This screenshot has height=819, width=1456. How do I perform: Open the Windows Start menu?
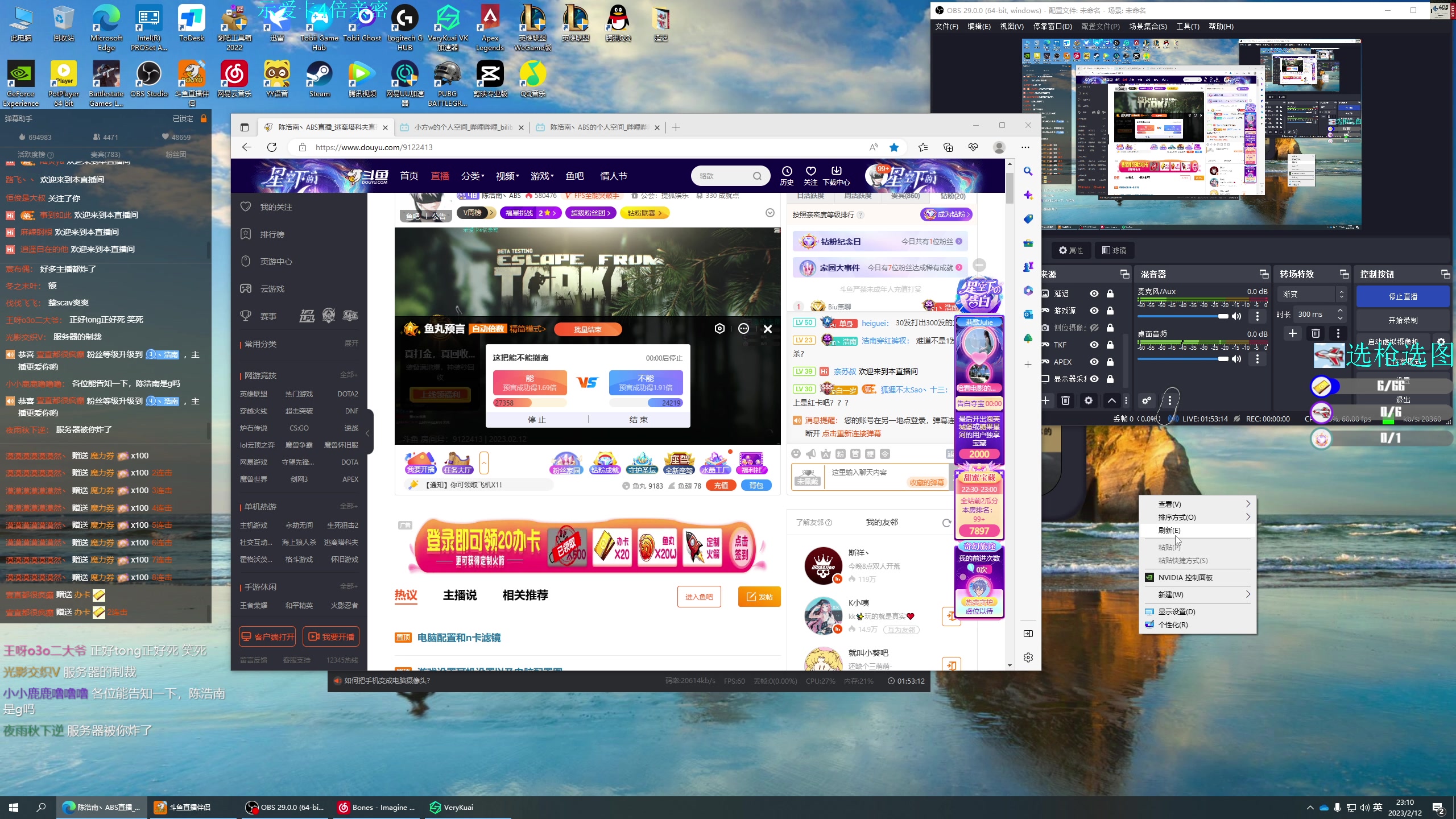tap(14, 807)
